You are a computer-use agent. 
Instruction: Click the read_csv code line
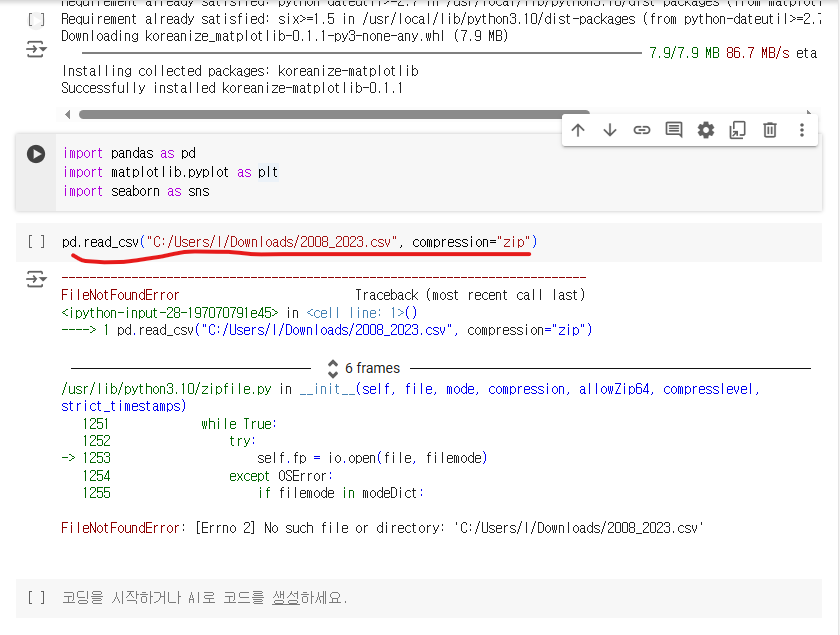(299, 242)
